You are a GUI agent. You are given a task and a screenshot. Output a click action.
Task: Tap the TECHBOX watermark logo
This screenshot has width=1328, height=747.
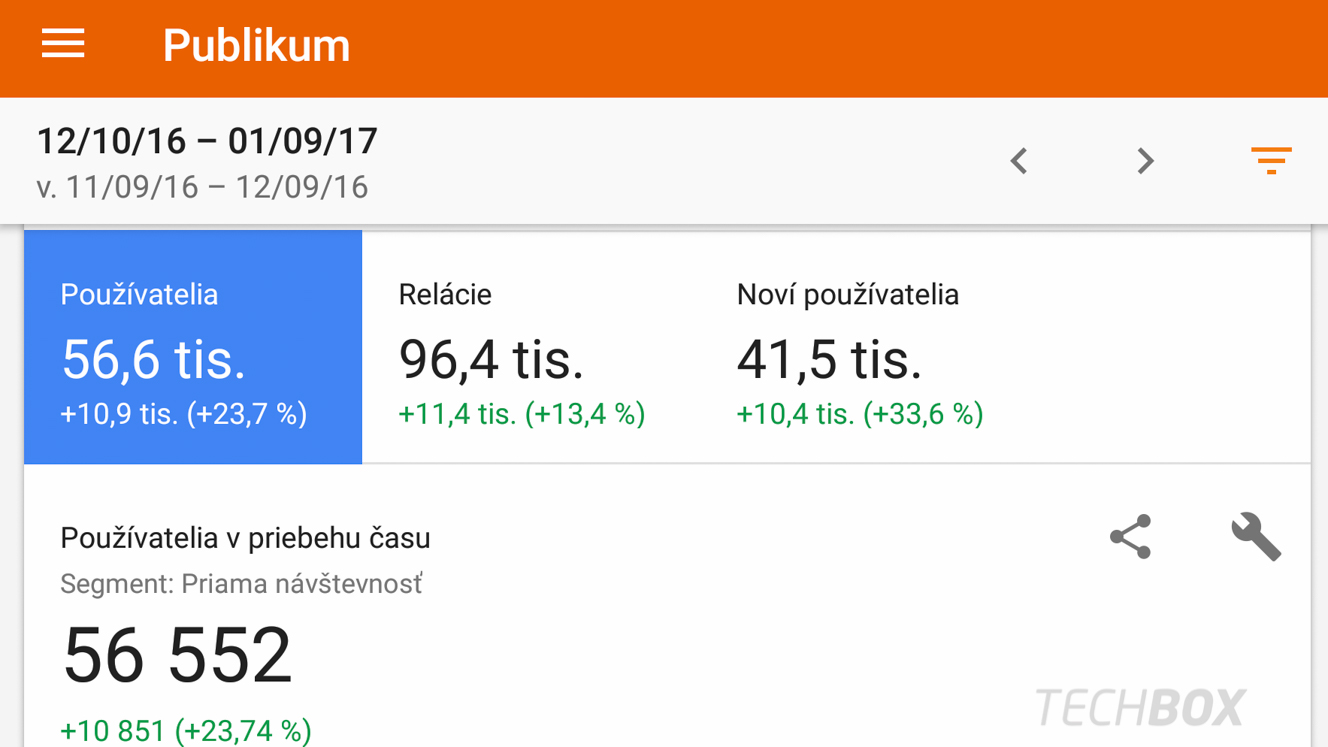coord(1141,708)
